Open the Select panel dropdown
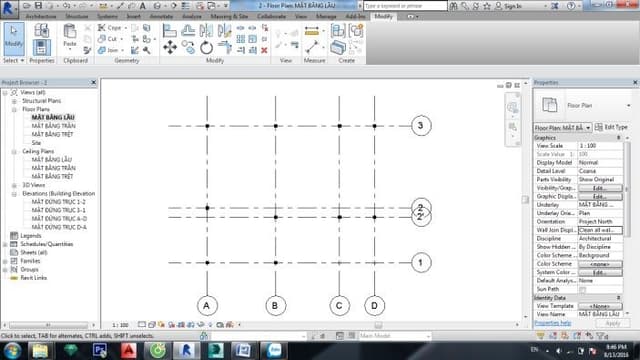640x360 pixels. pyautogui.click(x=13, y=60)
